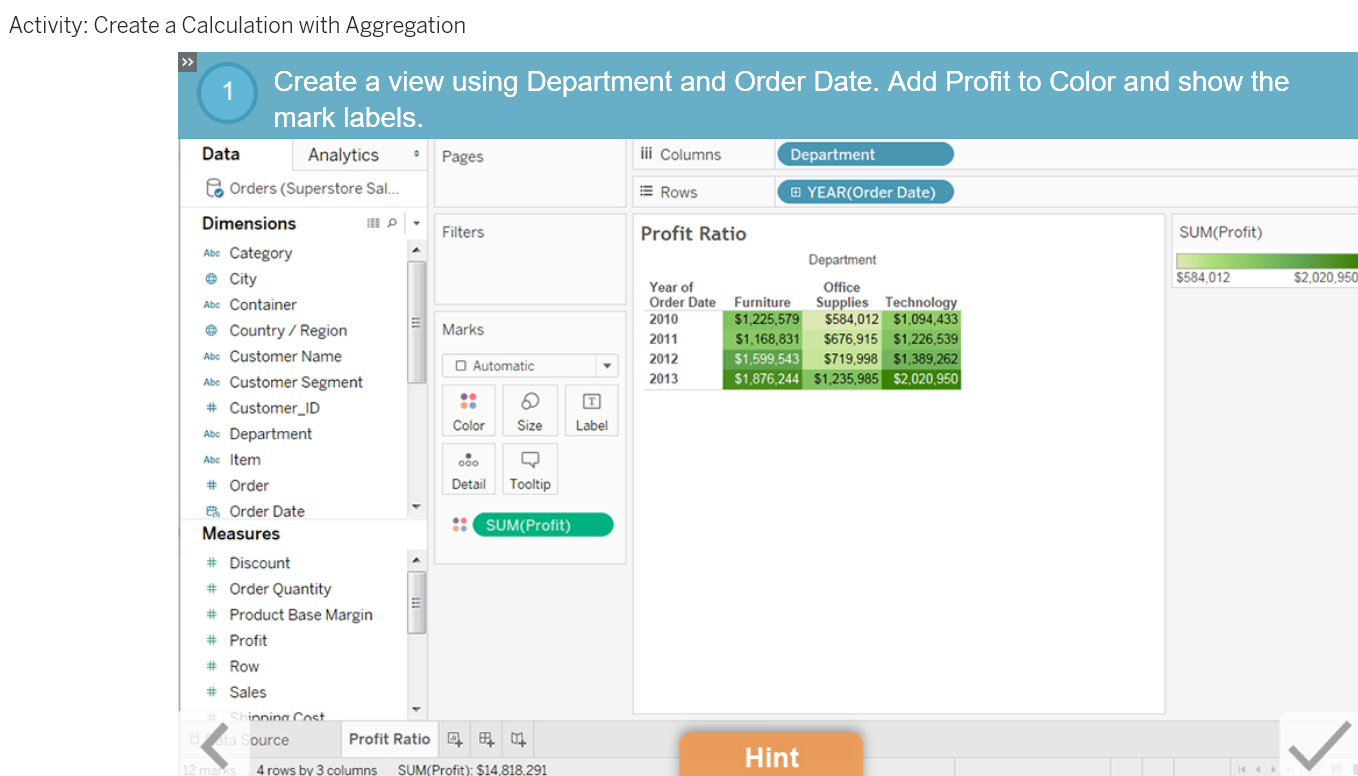
Task: Click the Label marks card
Action: pos(591,410)
